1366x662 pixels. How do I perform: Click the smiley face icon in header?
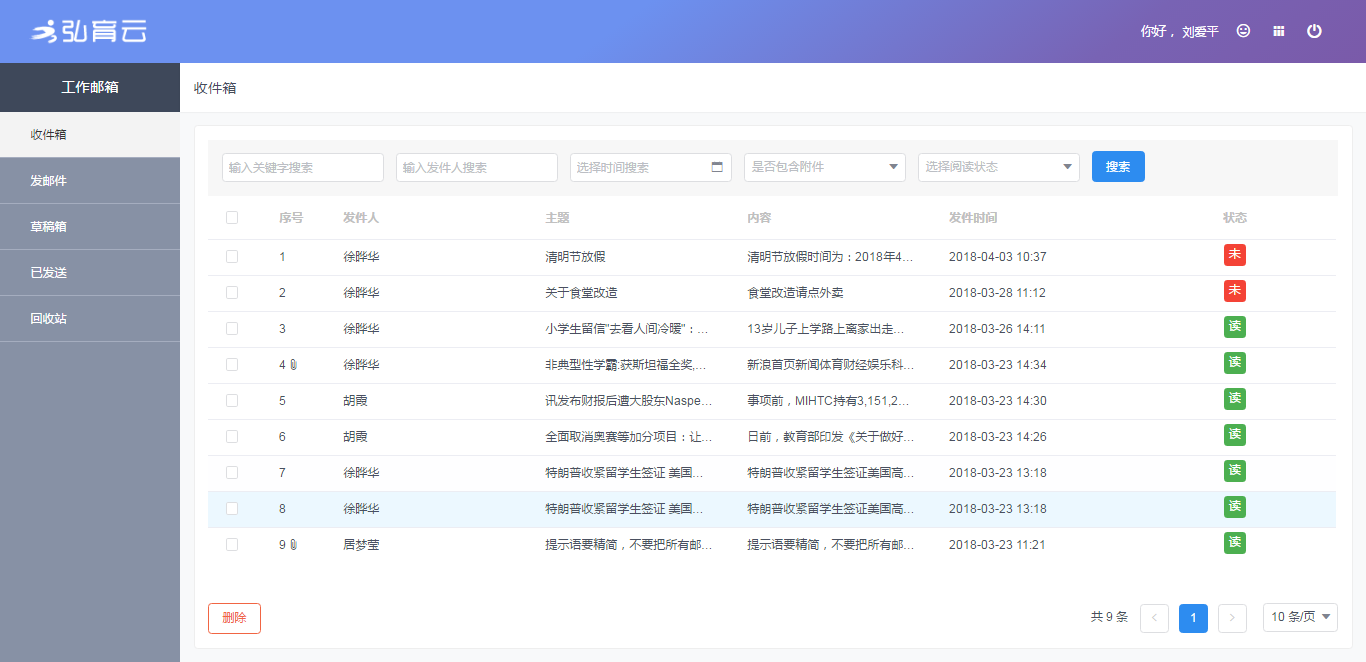1243,31
